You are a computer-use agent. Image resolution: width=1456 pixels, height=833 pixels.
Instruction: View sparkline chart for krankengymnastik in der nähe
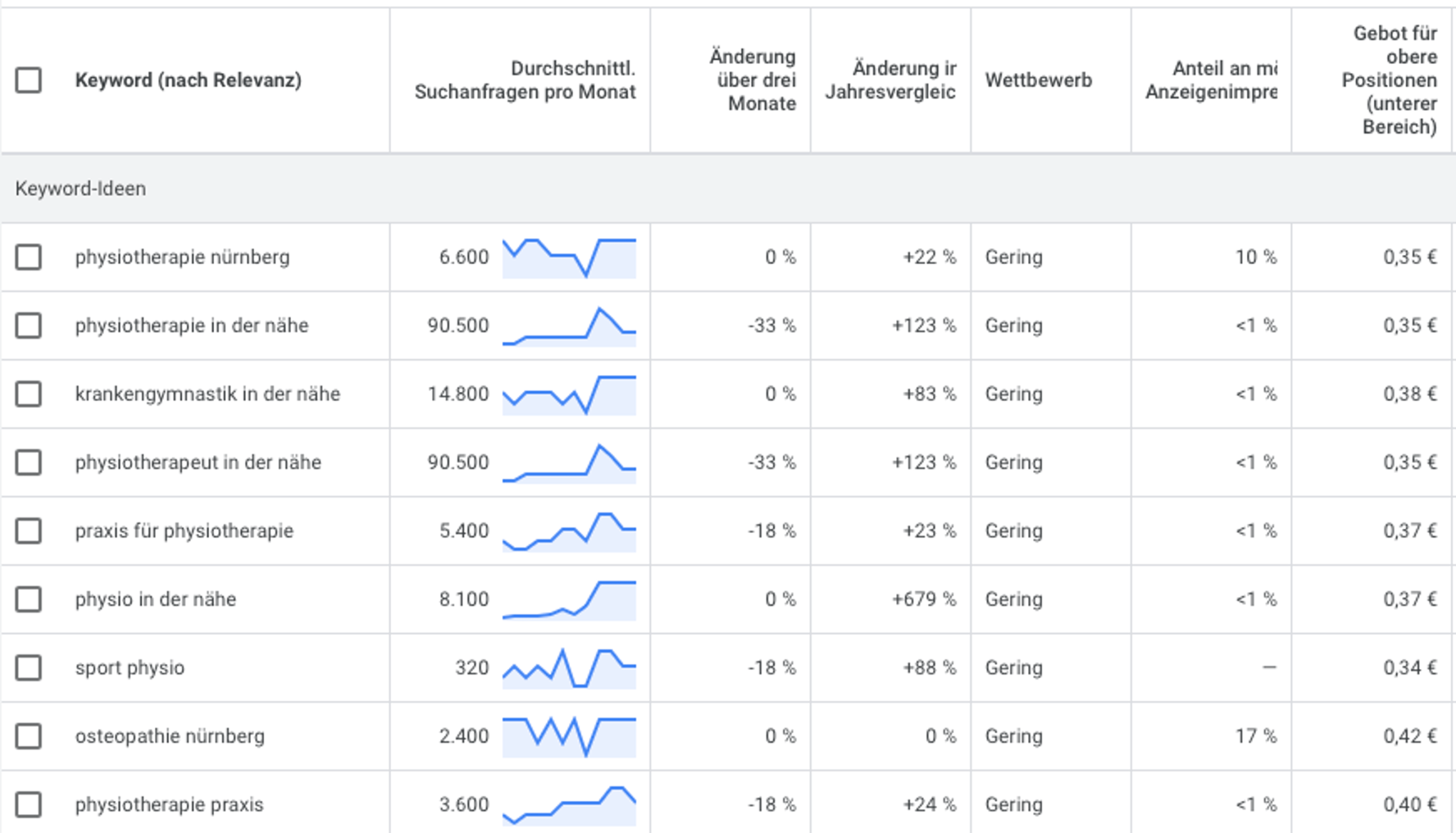[569, 395]
